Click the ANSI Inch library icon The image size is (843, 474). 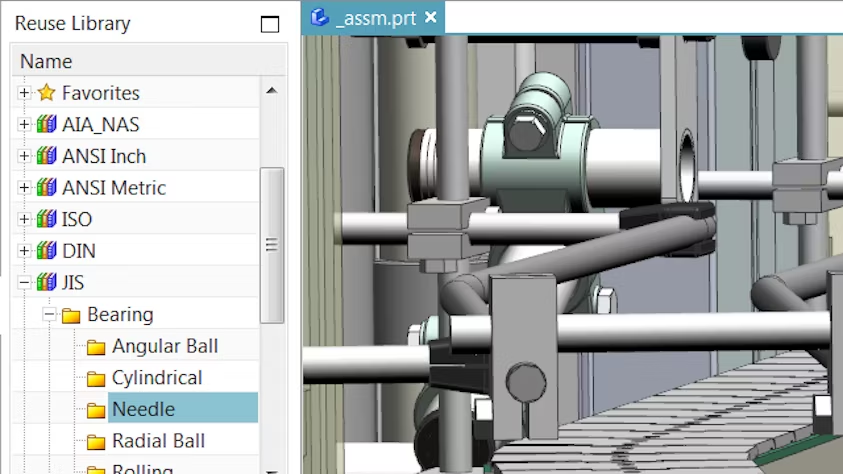click(x=46, y=157)
